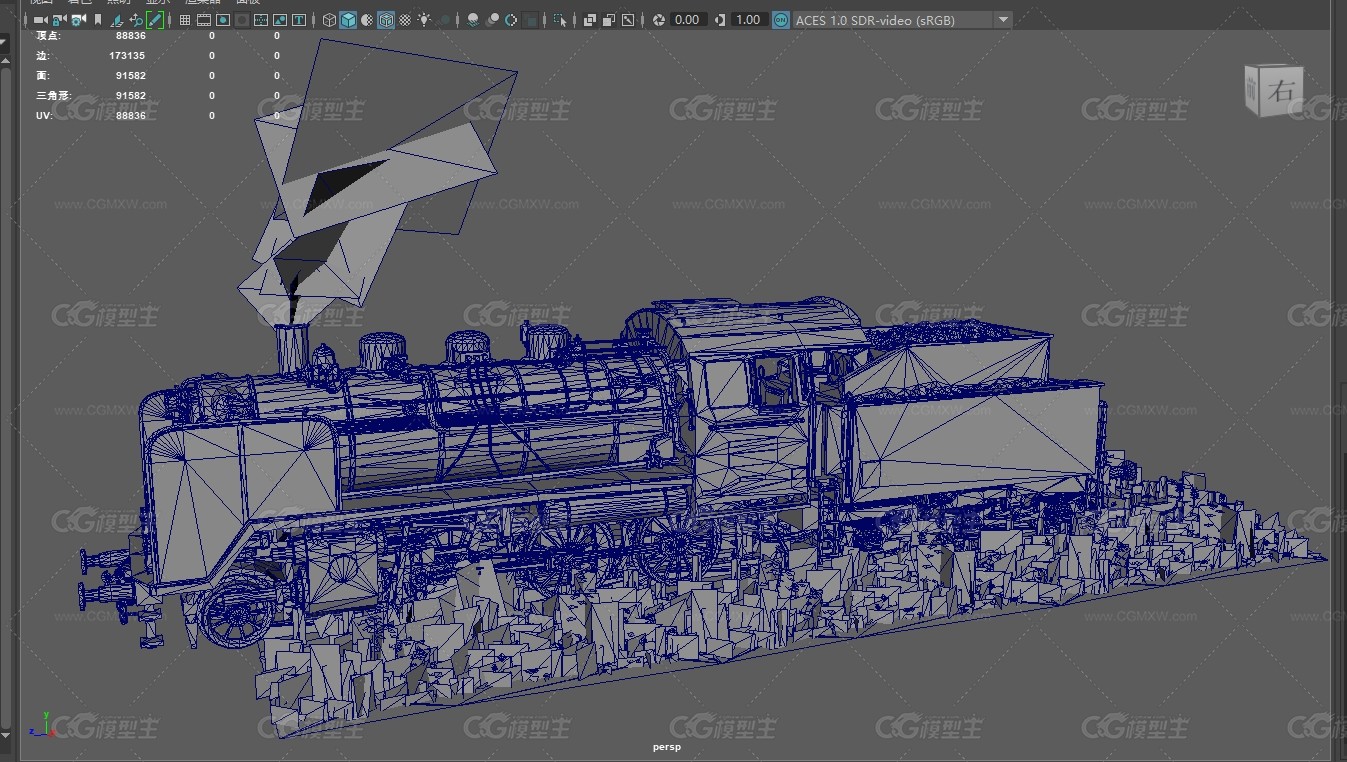The width and height of the screenshot is (1347, 762).
Task: Select Smooth Shade All cube icon
Action: pyautogui.click(x=348, y=20)
